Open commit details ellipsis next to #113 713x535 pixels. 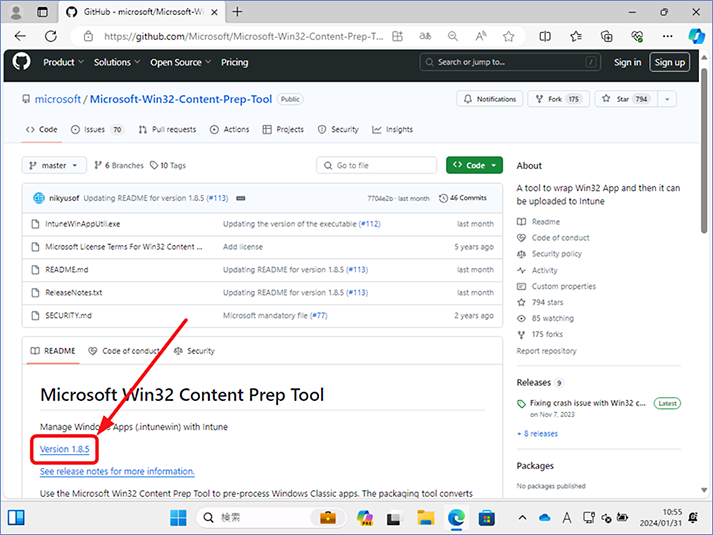click(241, 198)
